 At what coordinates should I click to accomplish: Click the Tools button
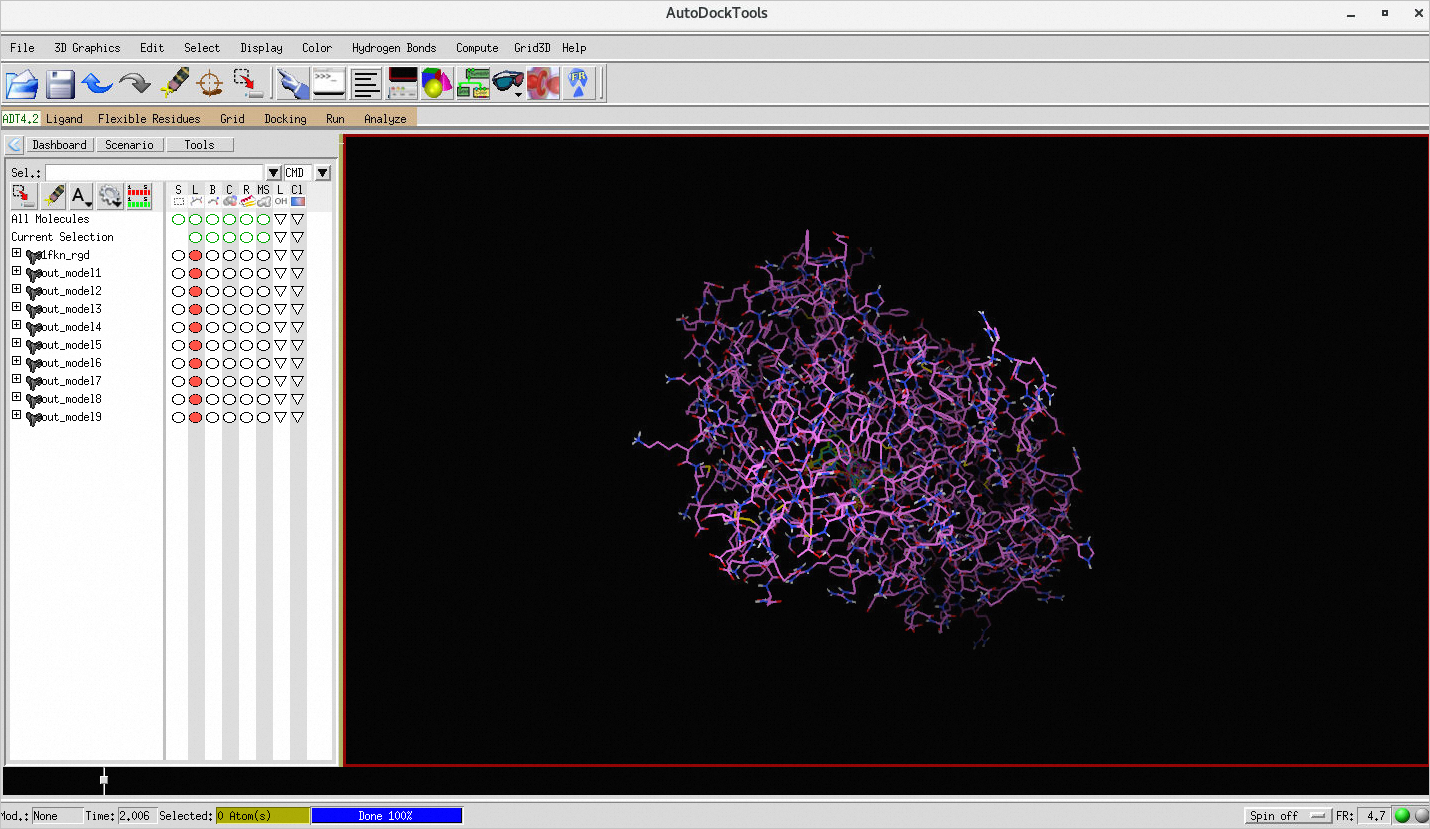pos(199,145)
